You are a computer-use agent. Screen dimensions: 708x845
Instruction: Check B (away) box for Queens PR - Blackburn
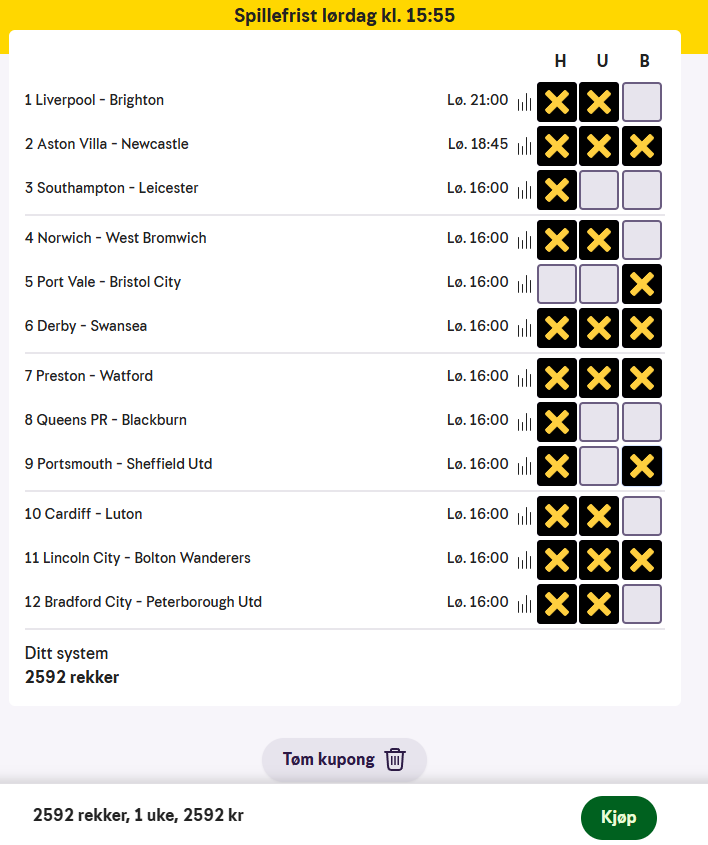[641, 421]
